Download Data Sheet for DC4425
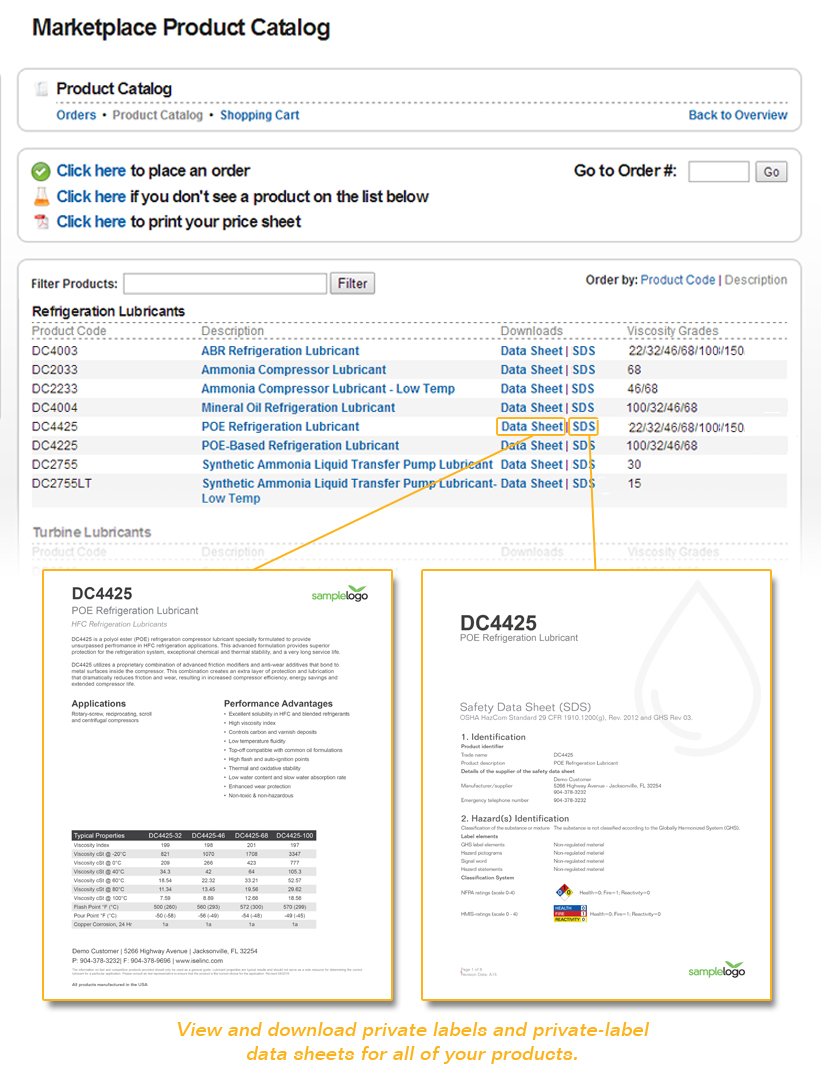This screenshot has height=1080, width=821. click(x=532, y=427)
